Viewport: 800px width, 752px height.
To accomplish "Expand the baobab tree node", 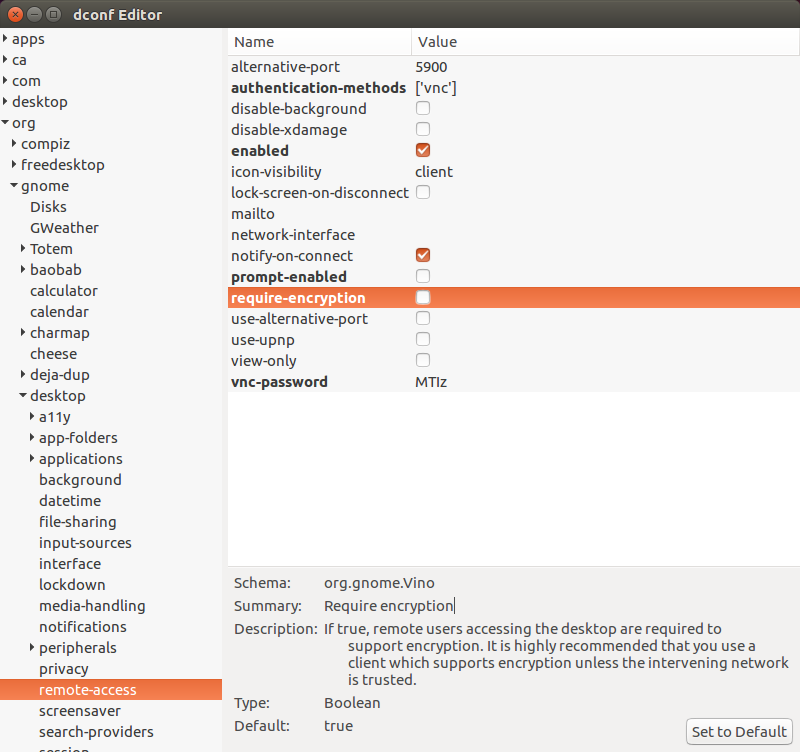I will pos(23,269).
